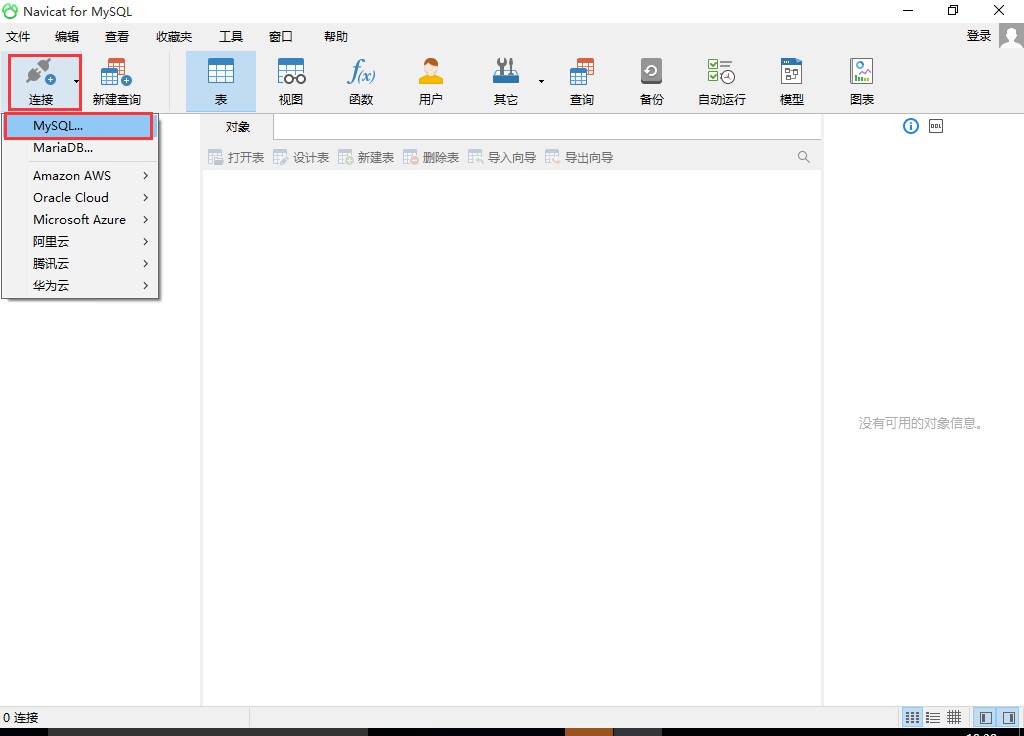Open the Model (模型) toolbar icon

click(x=791, y=81)
